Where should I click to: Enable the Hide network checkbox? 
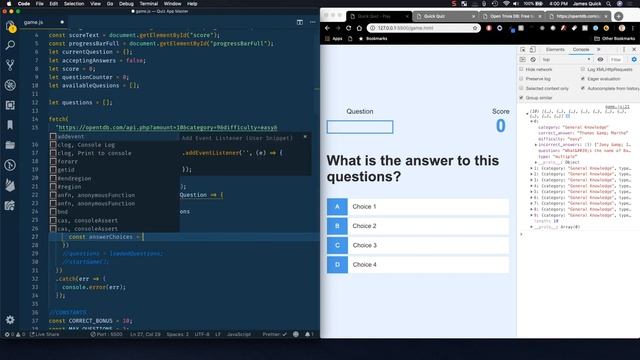[x=521, y=69]
